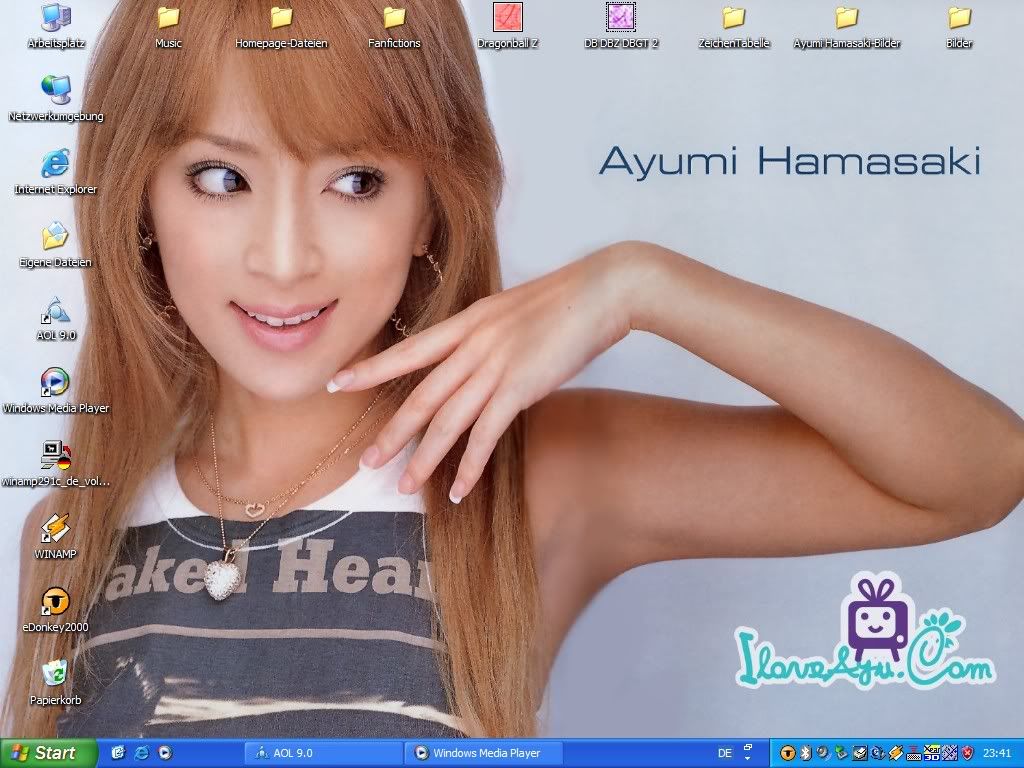Screen dimensions: 1024x768
Task: Launch Media Player from Quick Launch
Action: (165, 753)
